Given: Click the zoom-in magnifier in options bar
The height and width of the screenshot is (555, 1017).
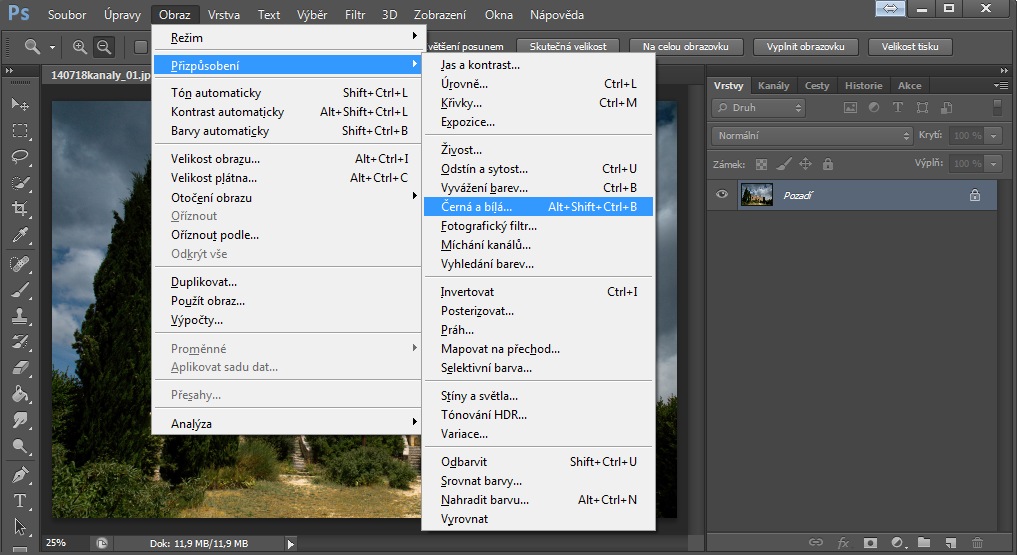Looking at the screenshot, I should [80, 47].
